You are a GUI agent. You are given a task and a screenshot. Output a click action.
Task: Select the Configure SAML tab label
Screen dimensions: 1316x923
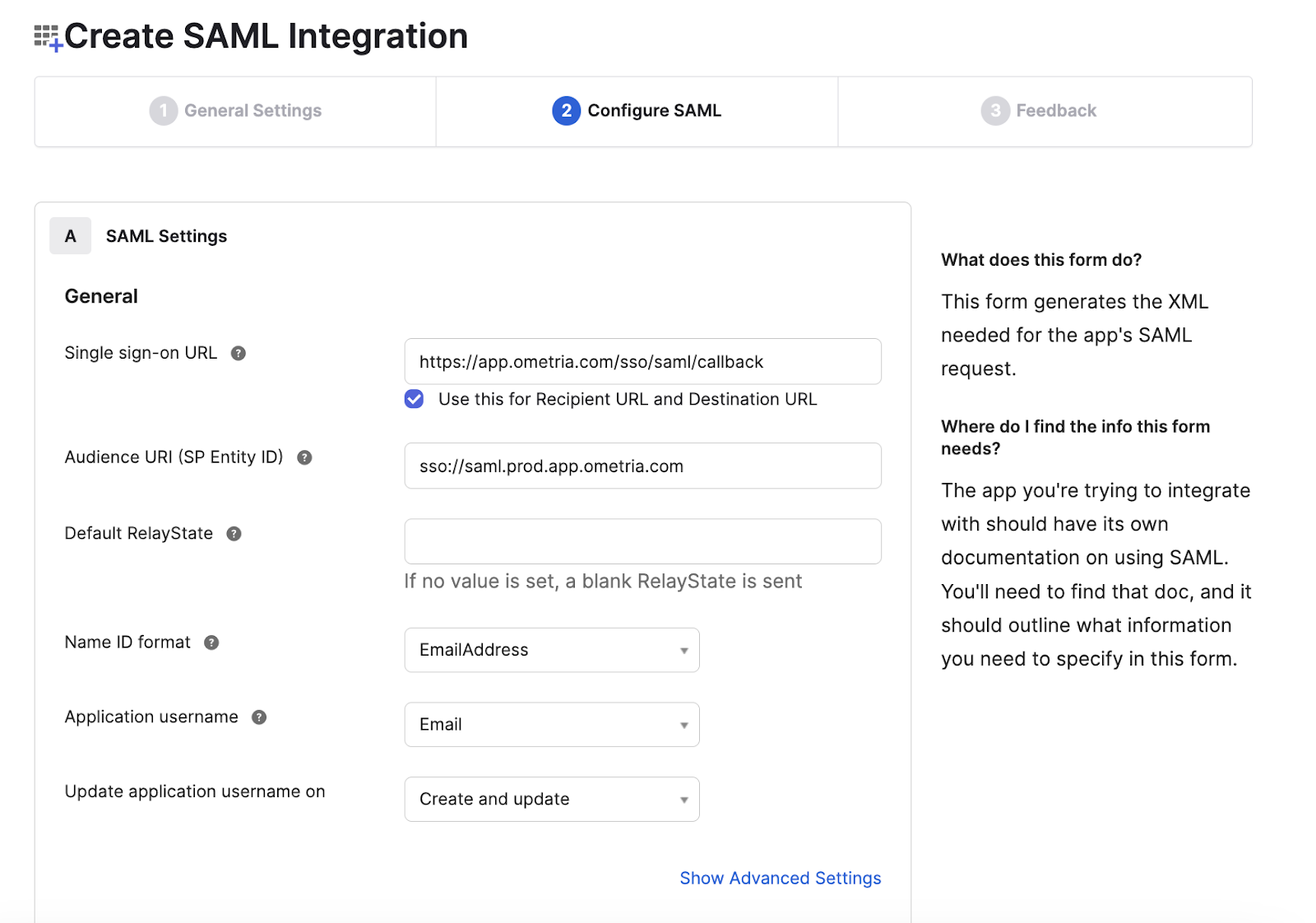654,111
